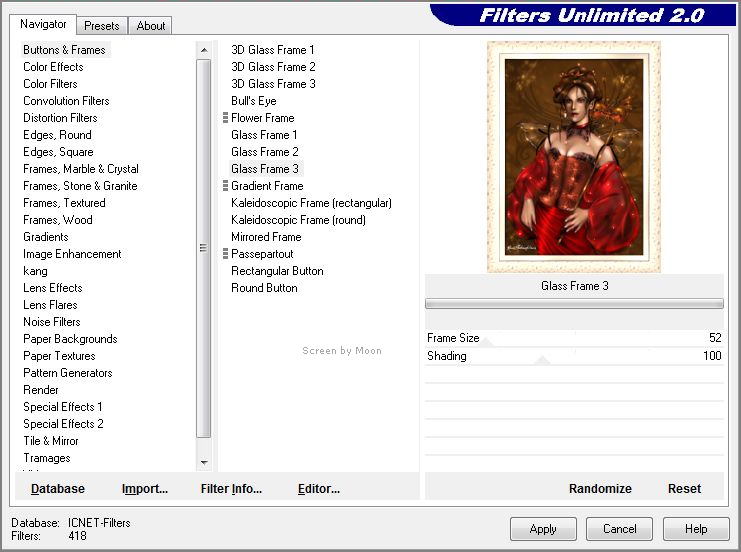Choose the Distortion Filters category
This screenshot has height=552, width=741.
tap(60, 118)
